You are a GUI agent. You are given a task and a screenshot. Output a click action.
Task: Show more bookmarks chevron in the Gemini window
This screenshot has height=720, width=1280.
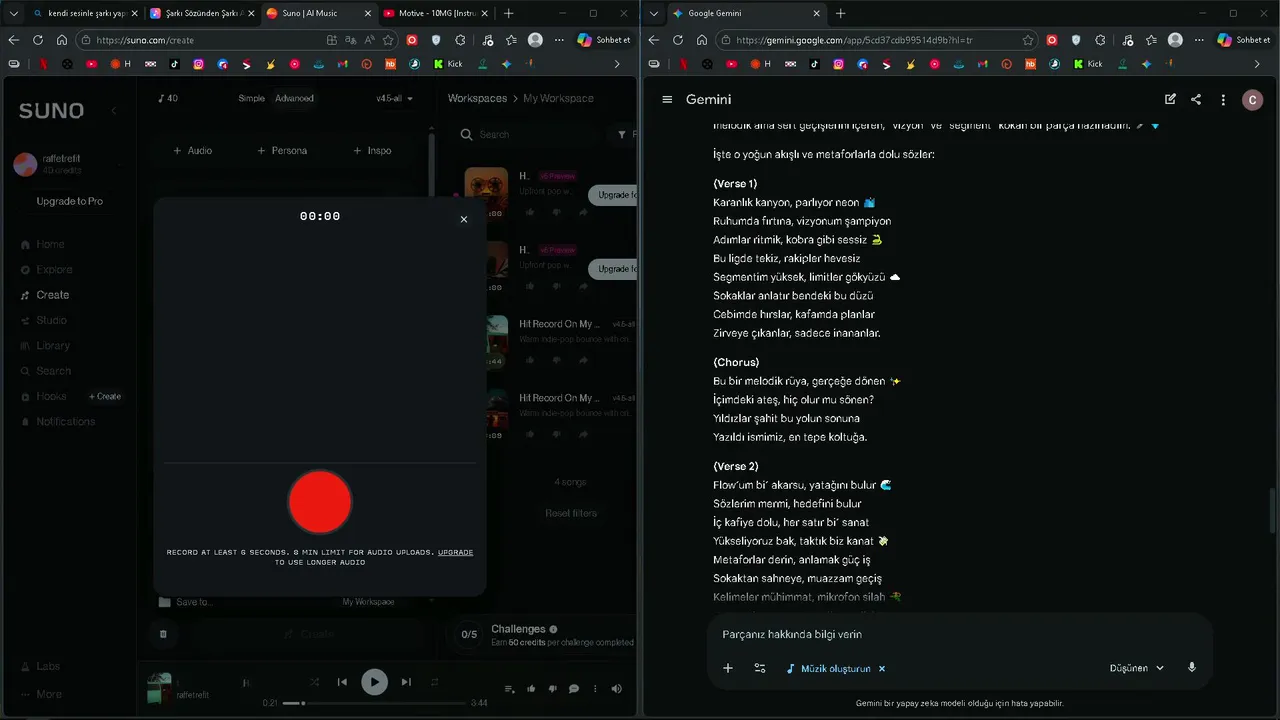tap(1256, 64)
